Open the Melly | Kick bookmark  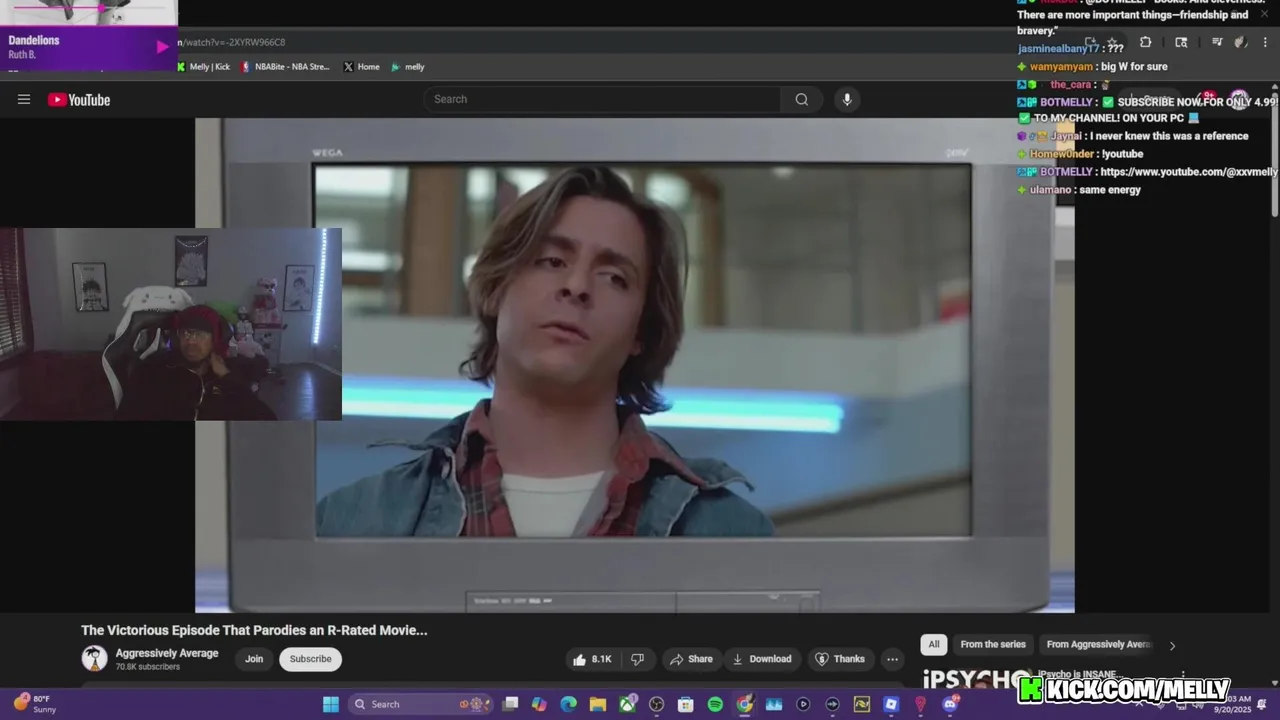(x=203, y=67)
